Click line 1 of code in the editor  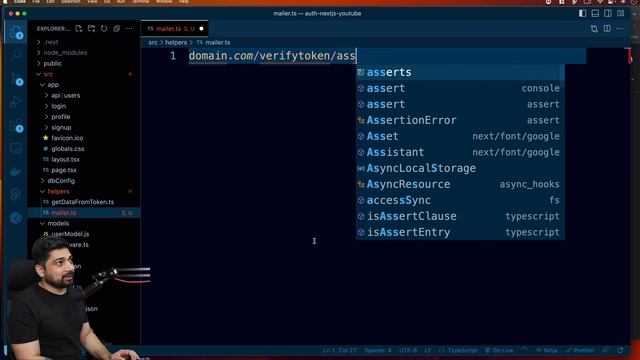[x=272, y=56]
